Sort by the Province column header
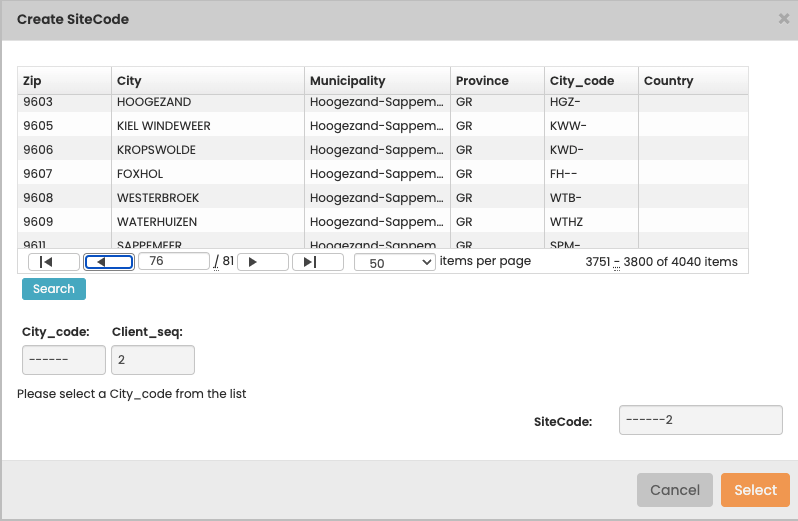This screenshot has height=521, width=798. (497, 81)
